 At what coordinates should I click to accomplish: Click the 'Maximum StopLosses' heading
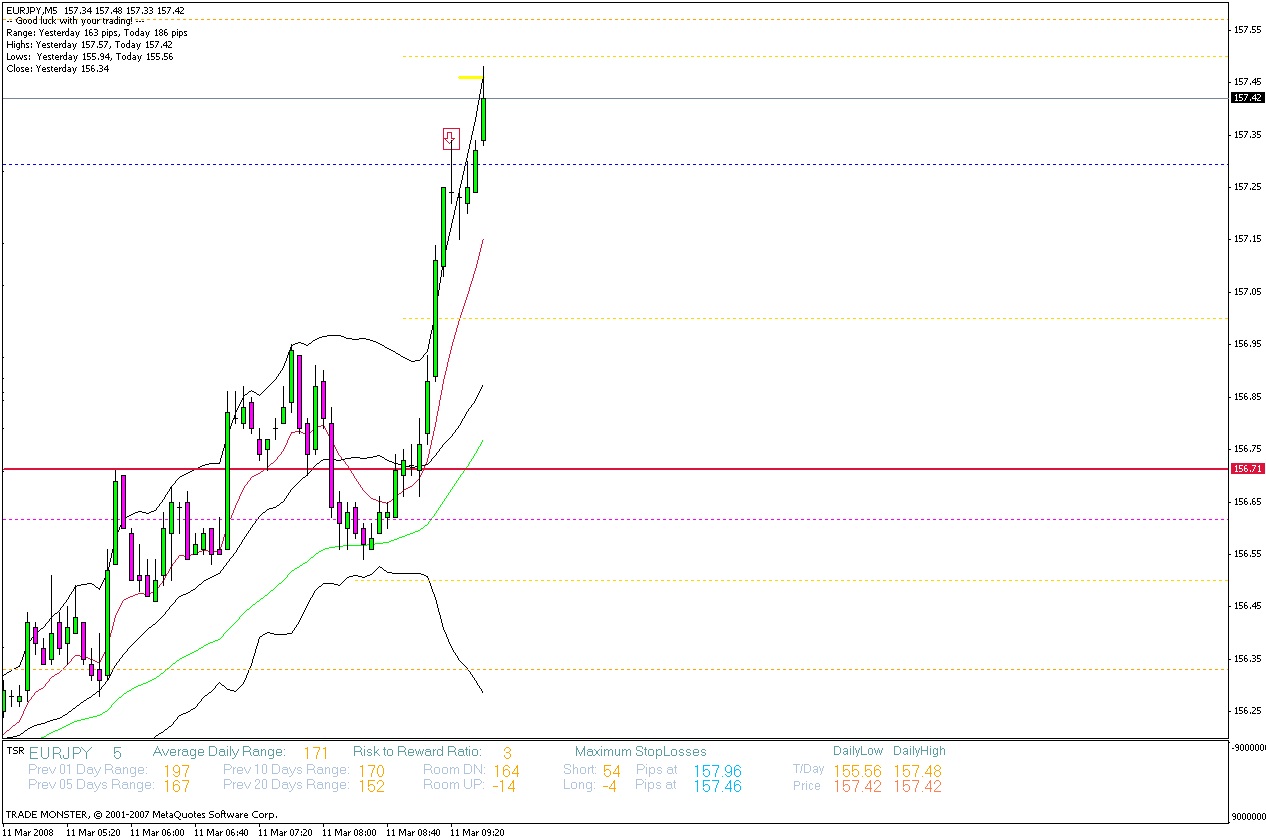click(640, 751)
